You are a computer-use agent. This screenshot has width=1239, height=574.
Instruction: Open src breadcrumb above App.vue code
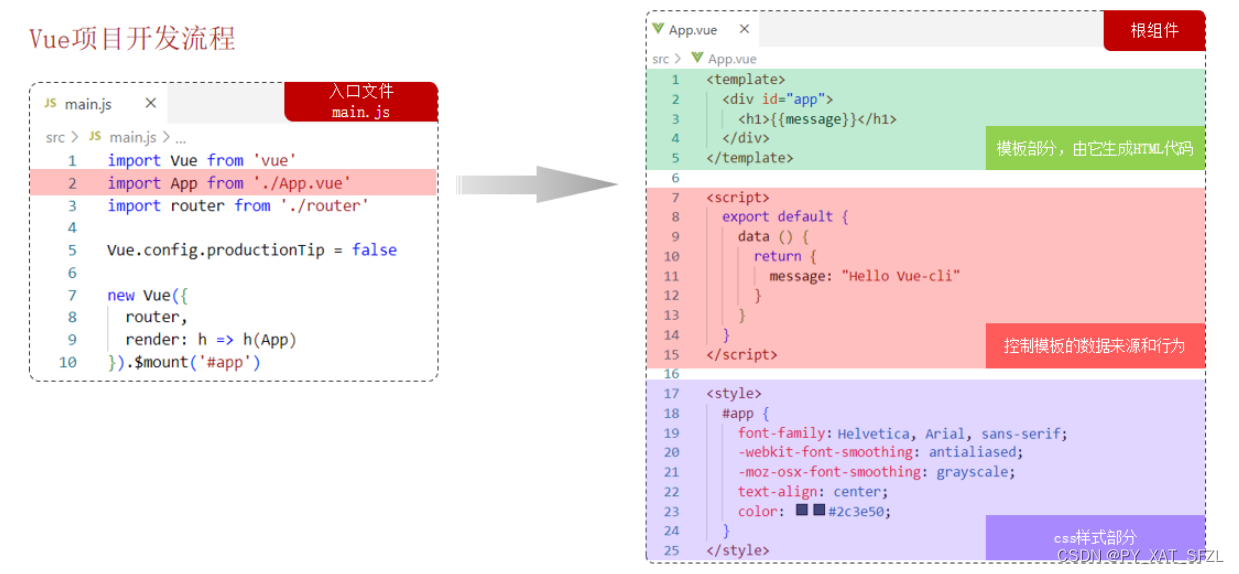[660, 59]
